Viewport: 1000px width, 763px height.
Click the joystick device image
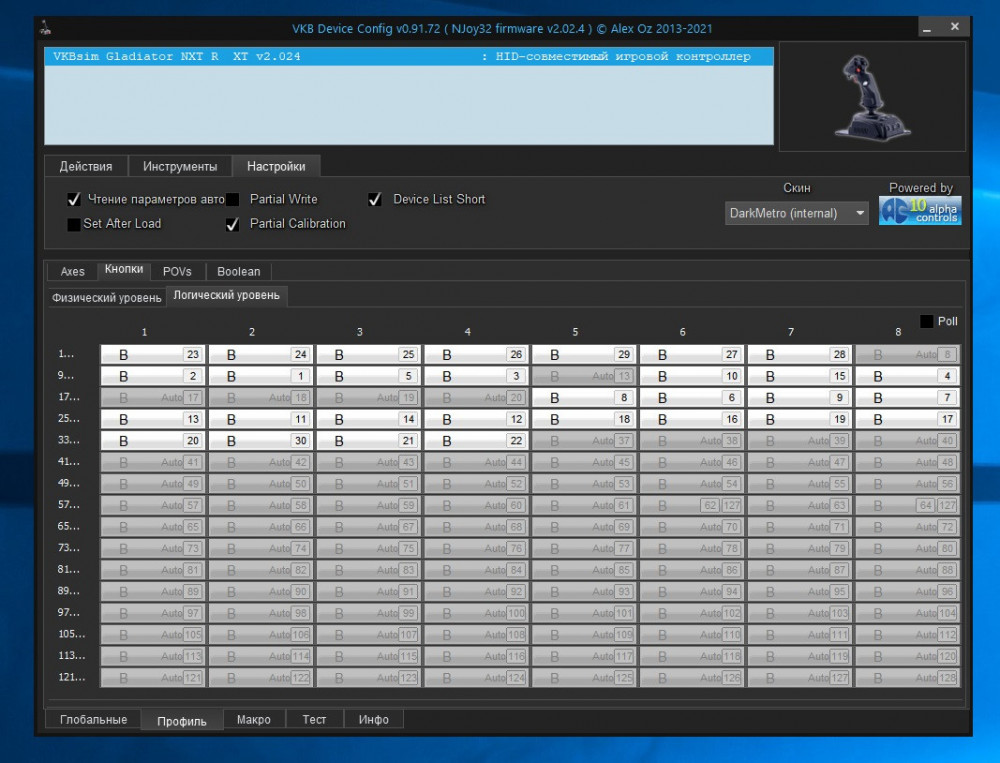coord(872,97)
